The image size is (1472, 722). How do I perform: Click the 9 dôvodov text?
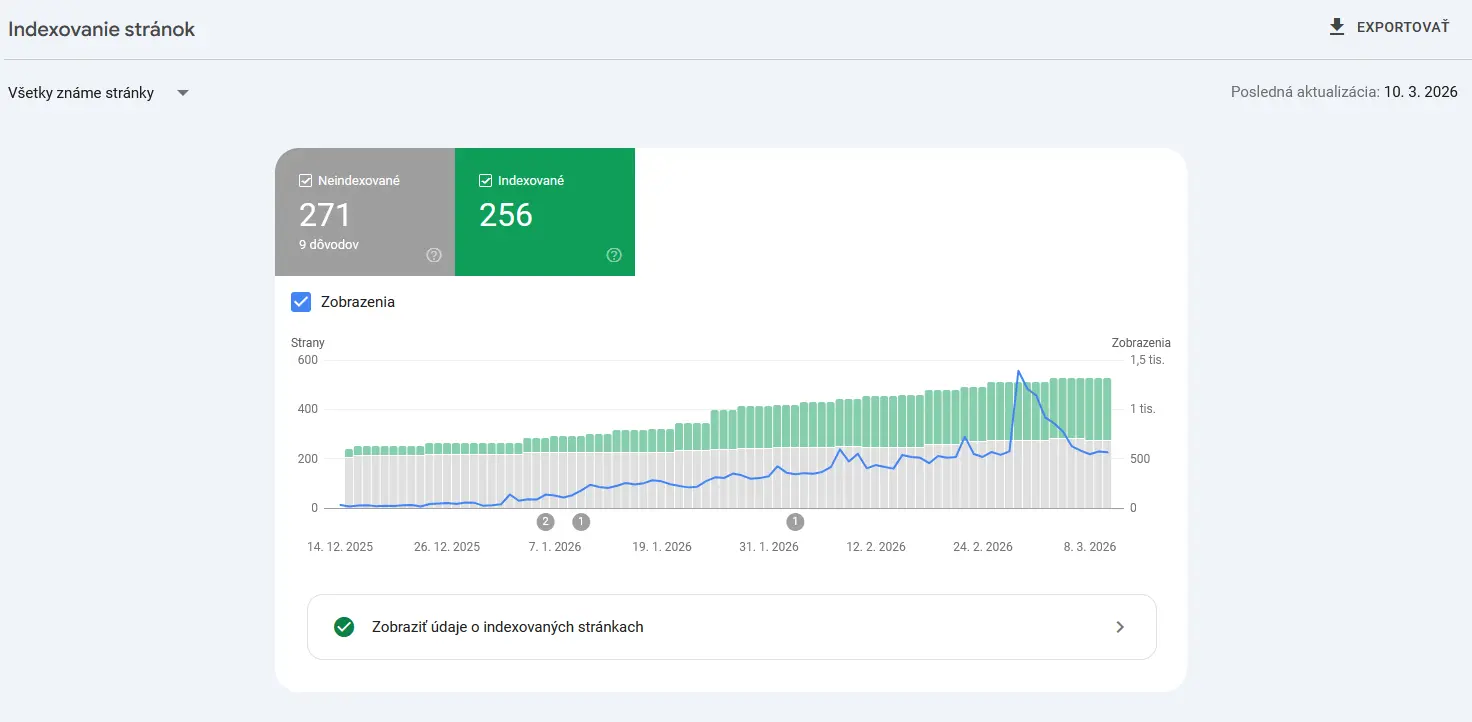329,244
